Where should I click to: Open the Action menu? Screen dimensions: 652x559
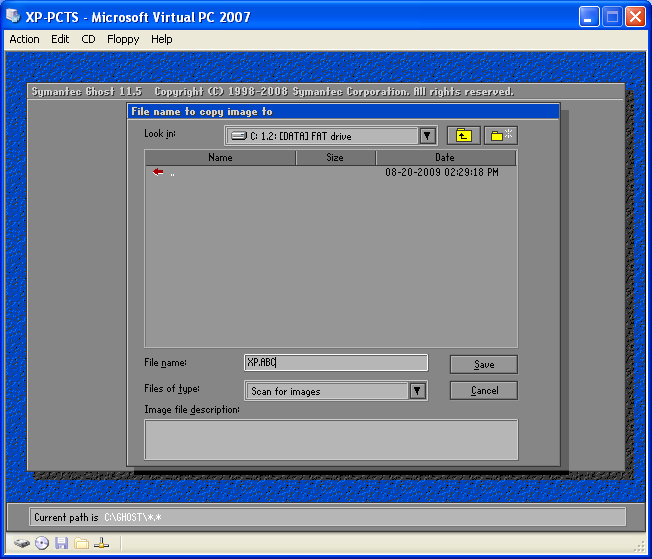[25, 39]
